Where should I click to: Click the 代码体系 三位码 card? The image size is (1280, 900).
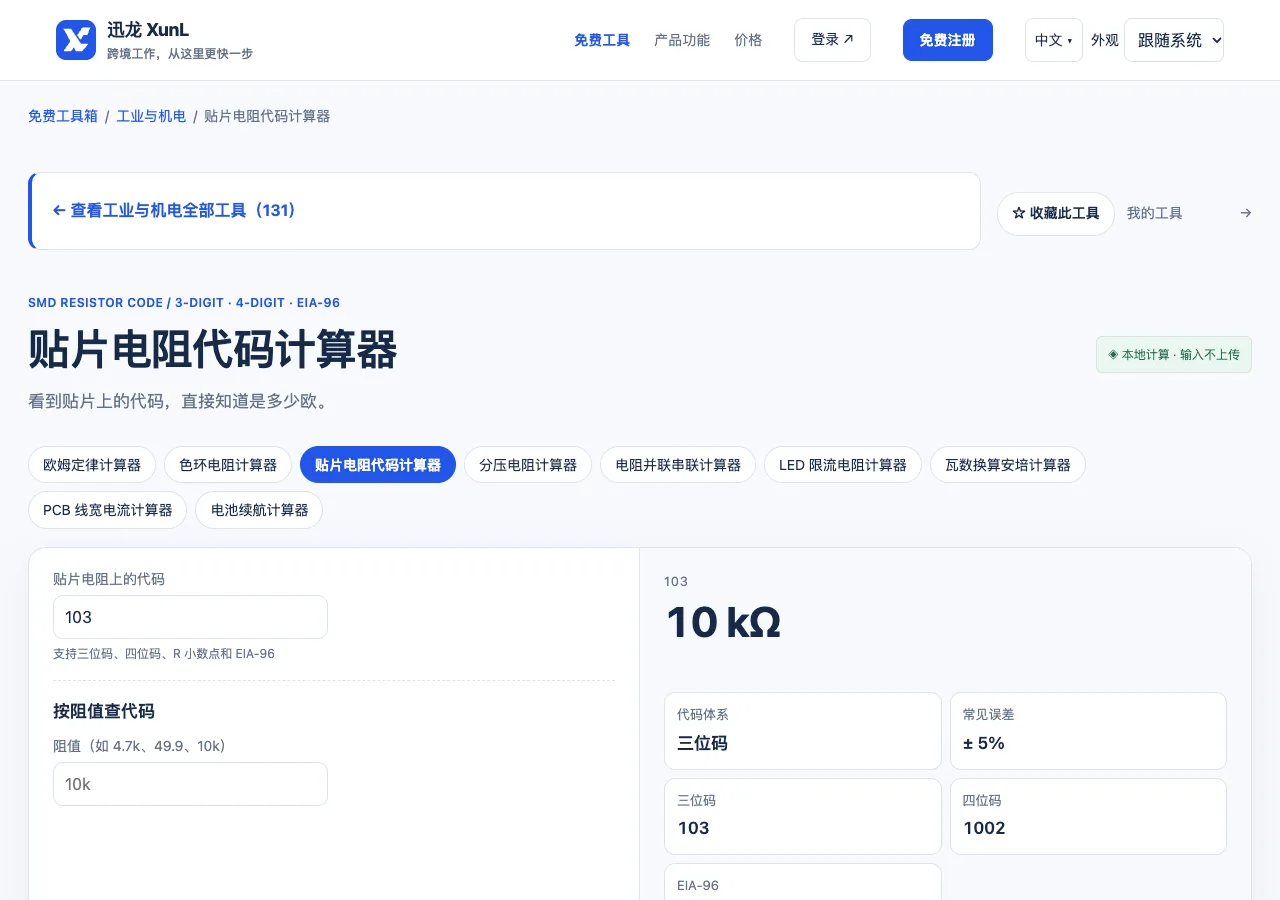point(803,731)
